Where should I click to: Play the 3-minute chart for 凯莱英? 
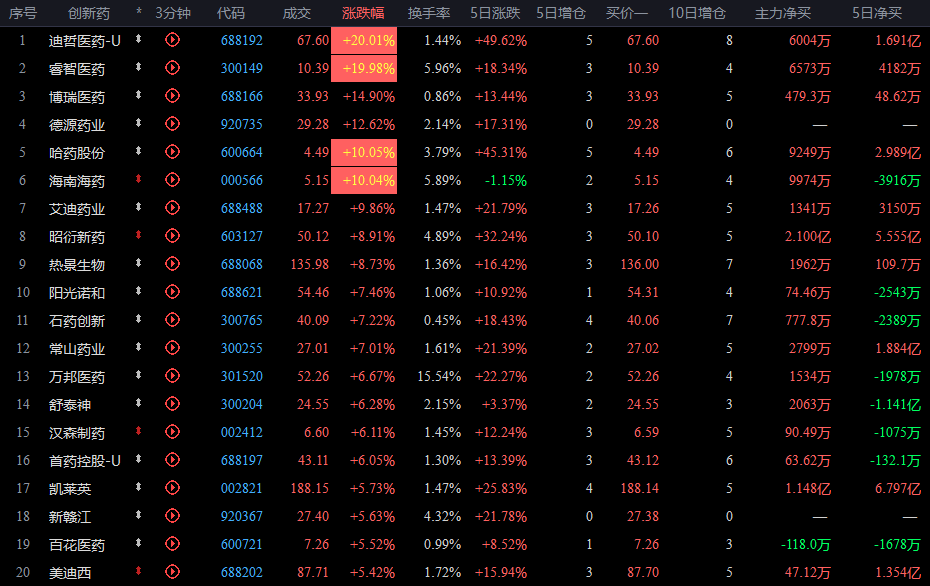pos(172,488)
